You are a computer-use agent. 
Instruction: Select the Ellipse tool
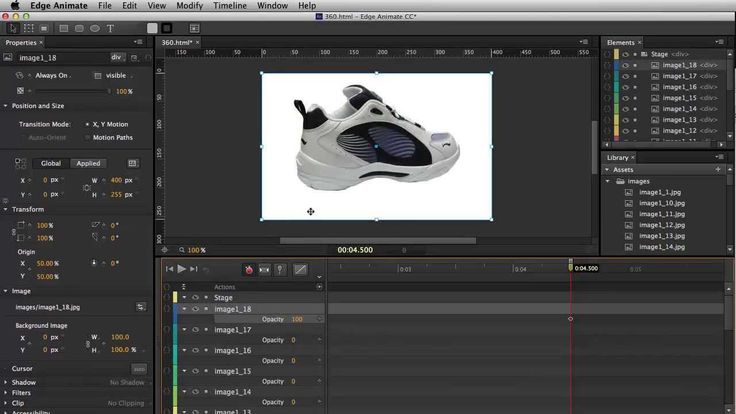pos(95,29)
